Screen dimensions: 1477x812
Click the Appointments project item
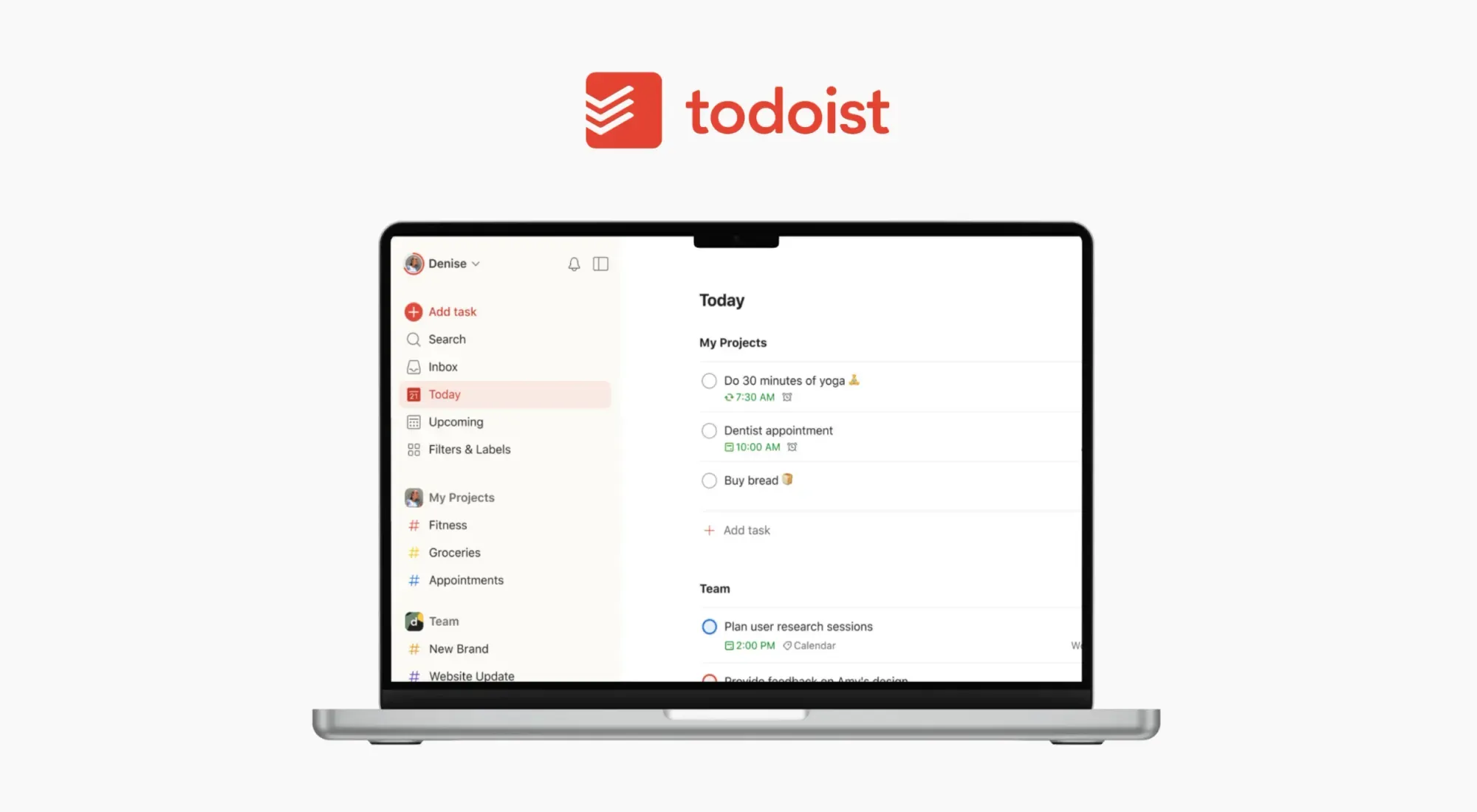pyautogui.click(x=466, y=580)
